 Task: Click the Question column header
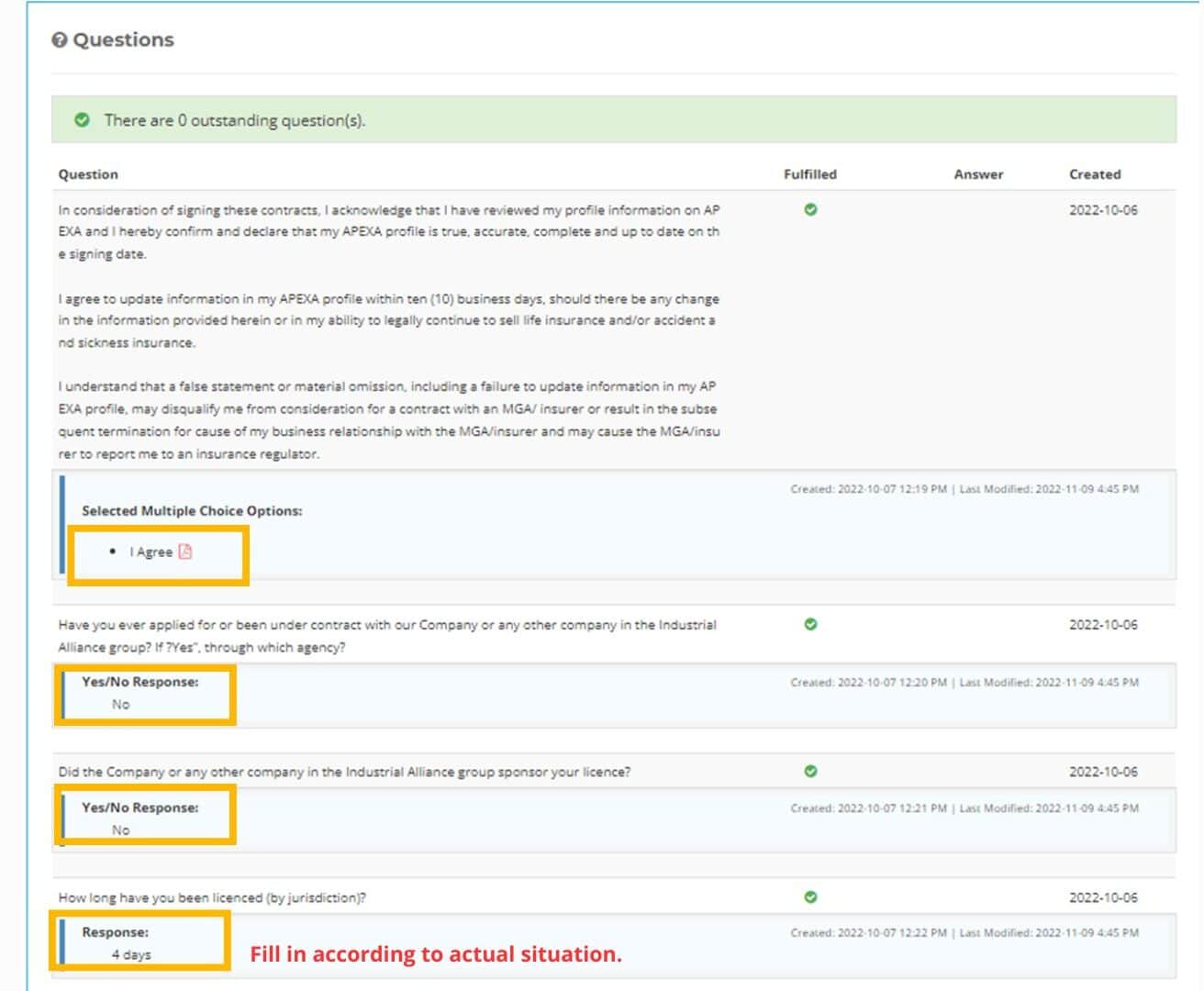(88, 174)
